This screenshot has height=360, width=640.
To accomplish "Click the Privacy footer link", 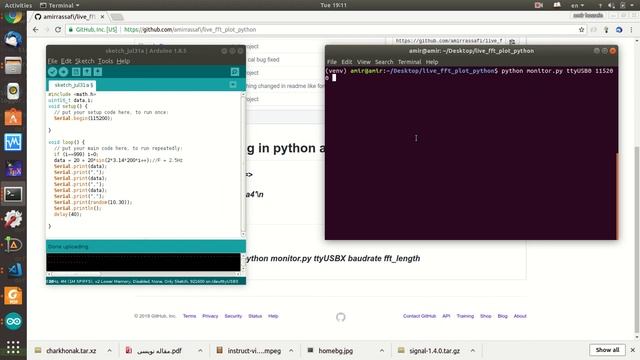I will [210, 316].
